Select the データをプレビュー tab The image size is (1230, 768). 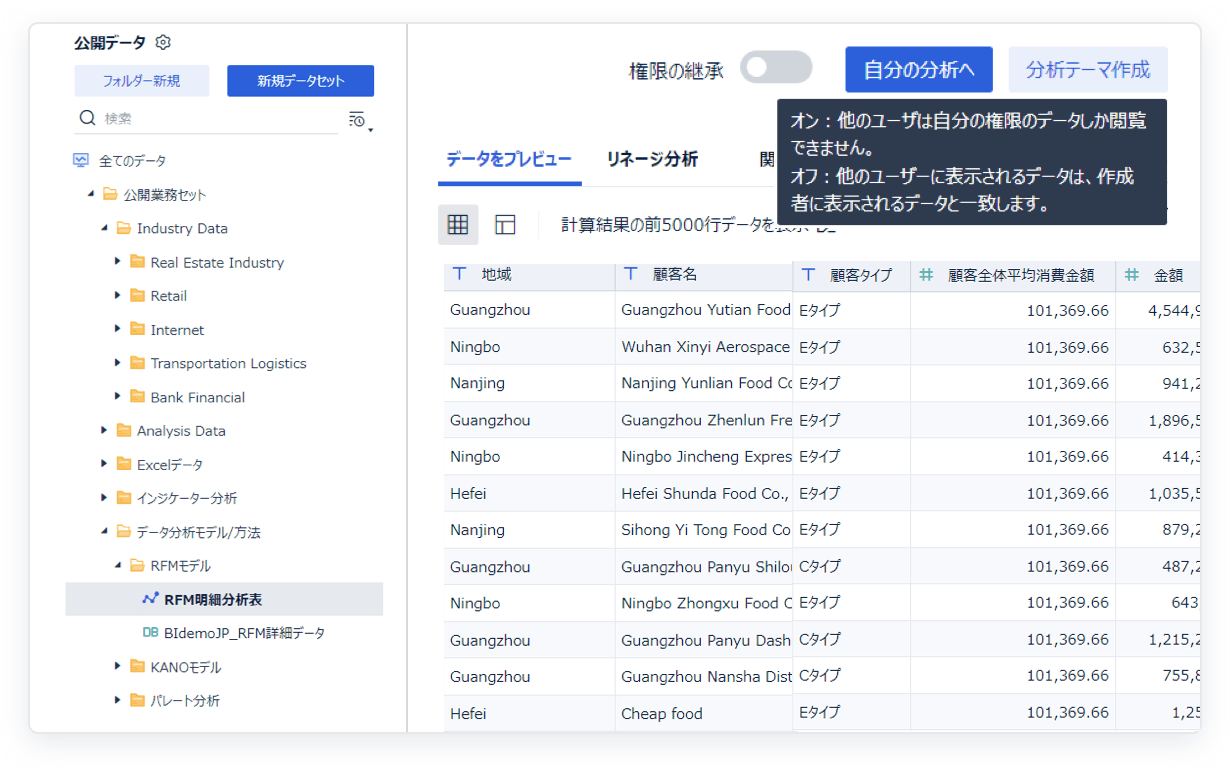(x=510, y=156)
